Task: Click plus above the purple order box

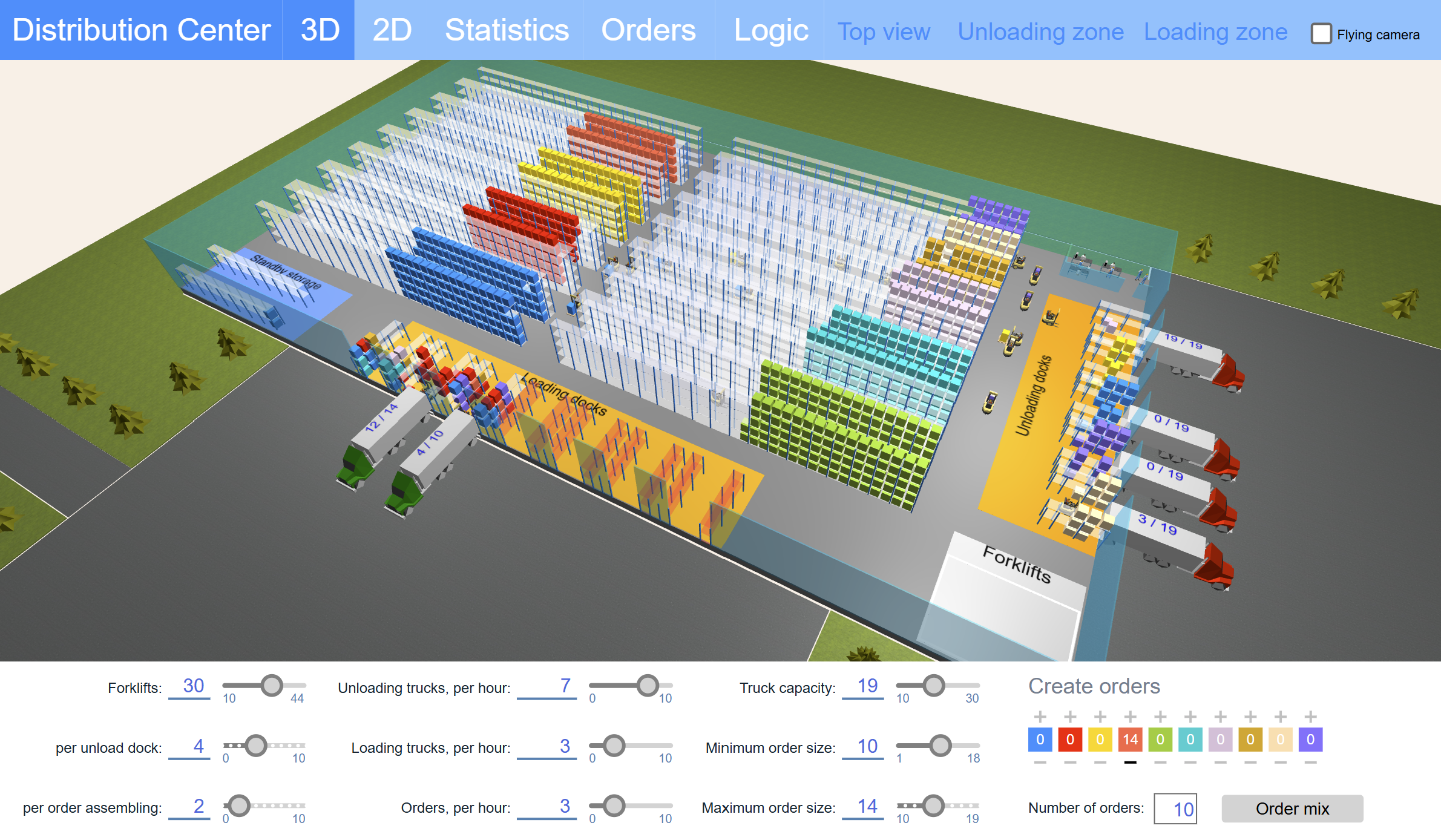Action: point(1310,717)
